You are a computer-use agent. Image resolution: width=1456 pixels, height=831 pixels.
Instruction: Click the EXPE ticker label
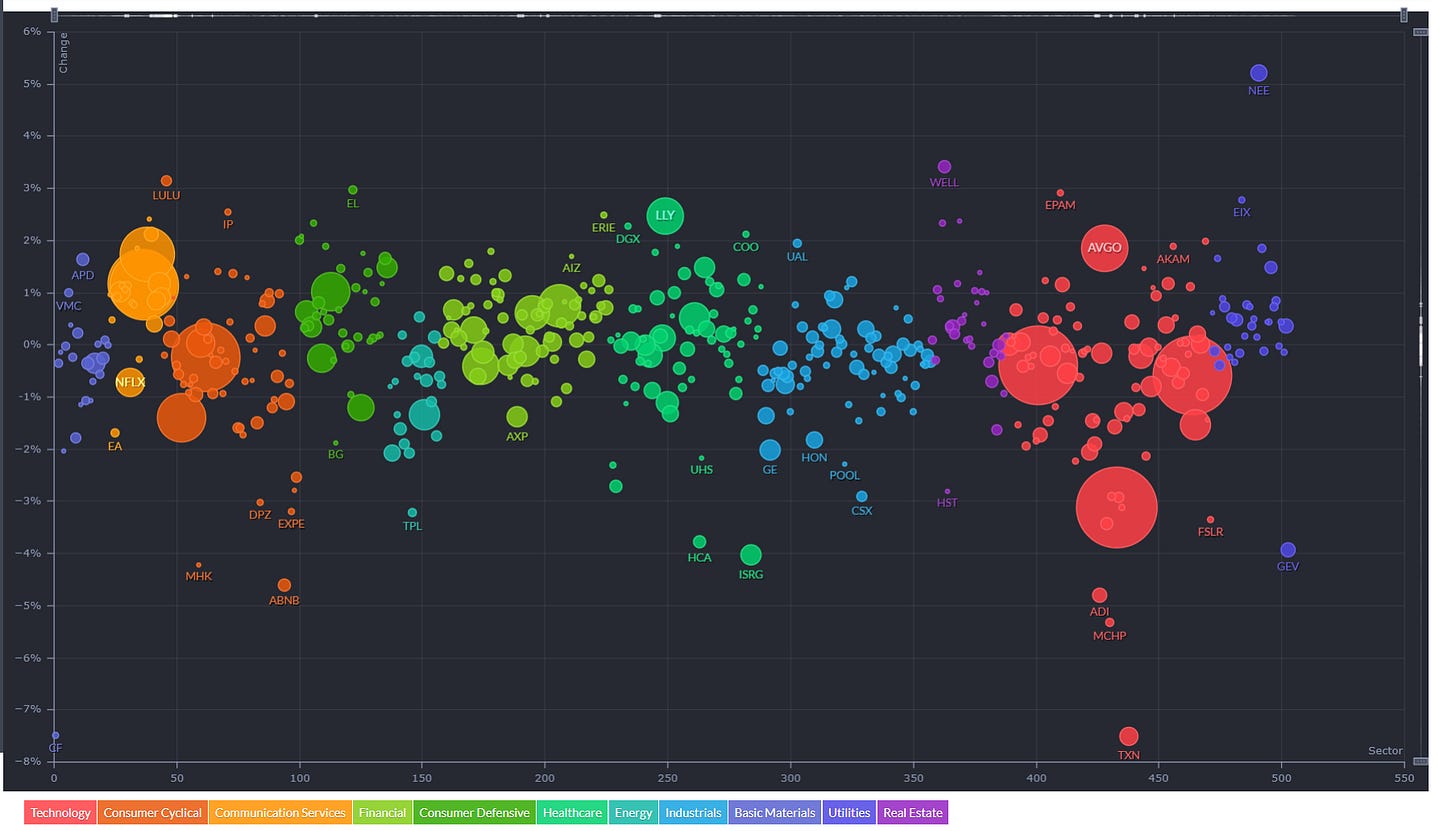291,523
